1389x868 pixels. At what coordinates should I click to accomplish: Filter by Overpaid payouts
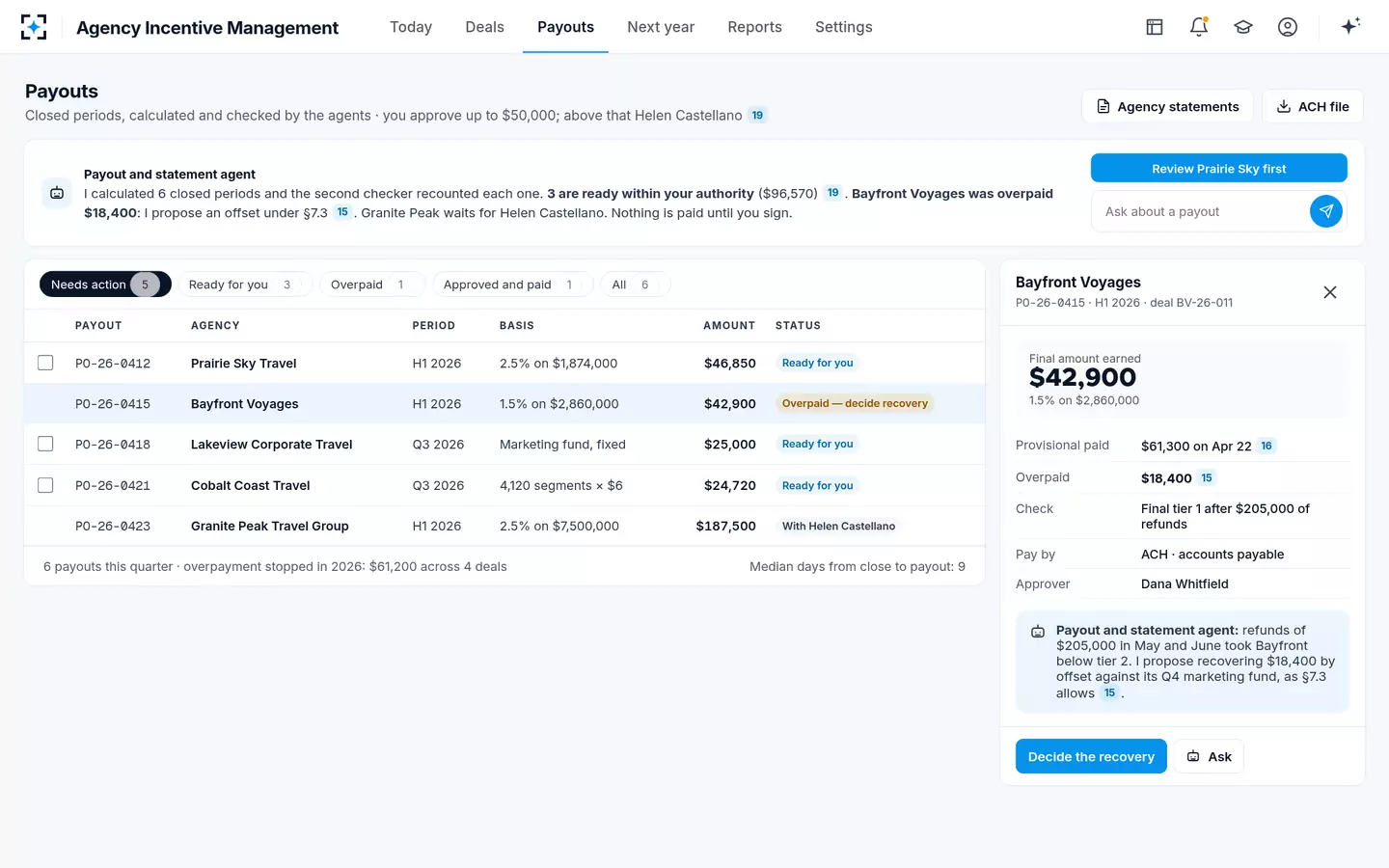[372, 285]
